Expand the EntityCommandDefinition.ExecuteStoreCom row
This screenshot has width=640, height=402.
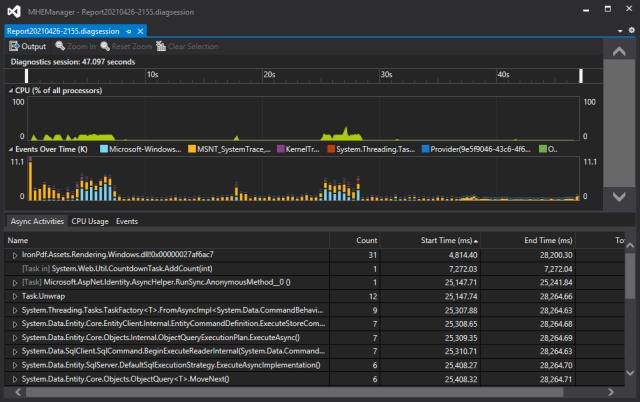pyautogui.click(x=15, y=324)
